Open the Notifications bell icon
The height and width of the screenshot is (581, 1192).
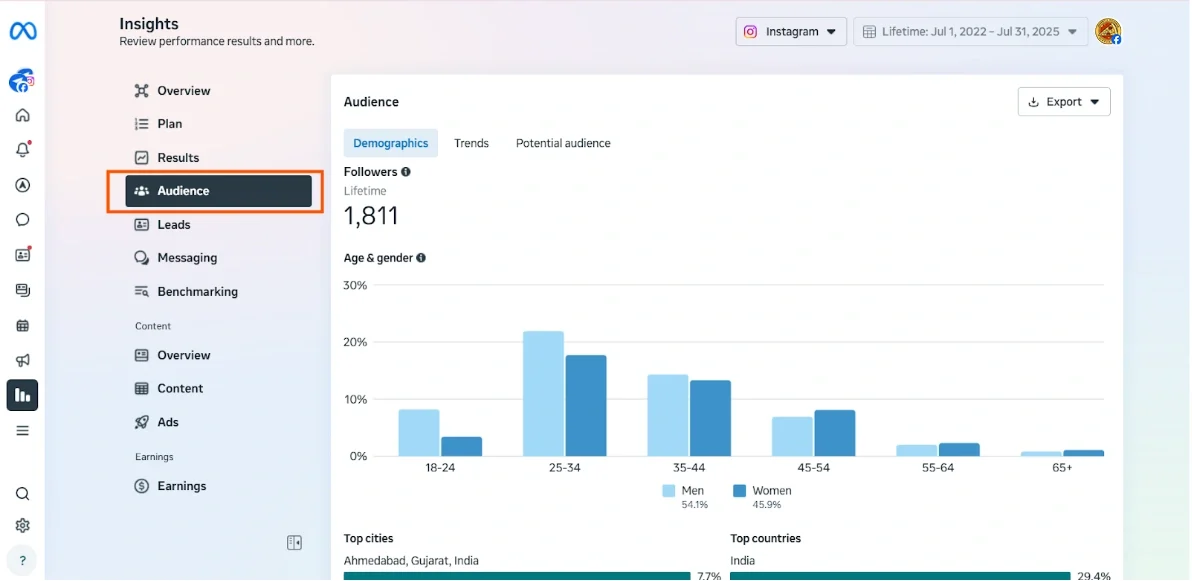(x=22, y=150)
